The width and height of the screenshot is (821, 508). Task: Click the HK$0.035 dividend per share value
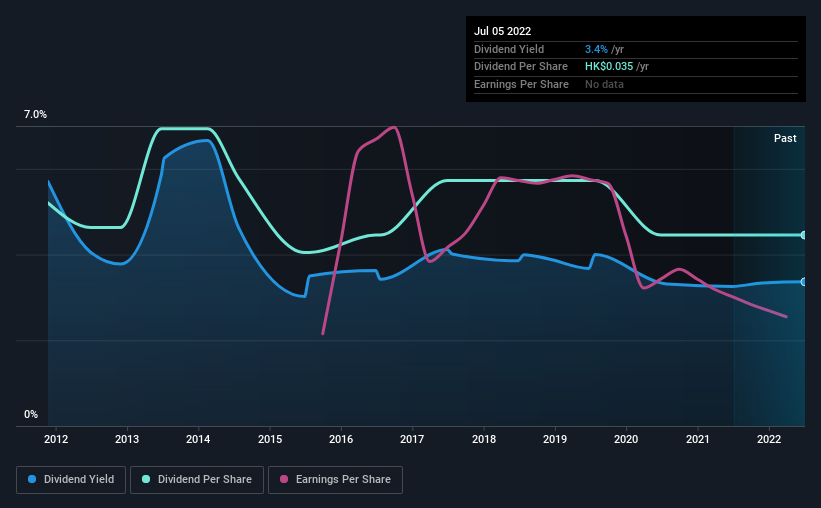pos(609,67)
